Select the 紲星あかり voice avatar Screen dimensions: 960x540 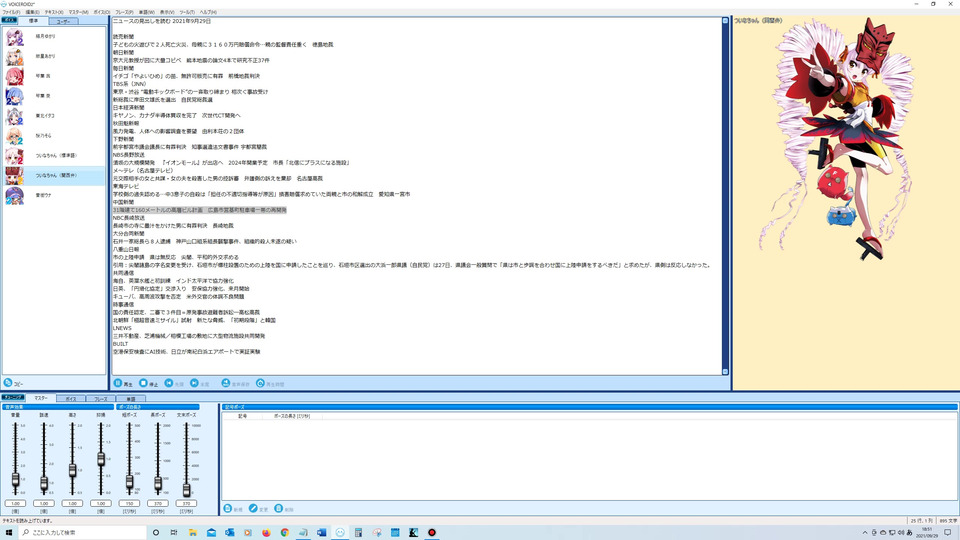coord(15,56)
